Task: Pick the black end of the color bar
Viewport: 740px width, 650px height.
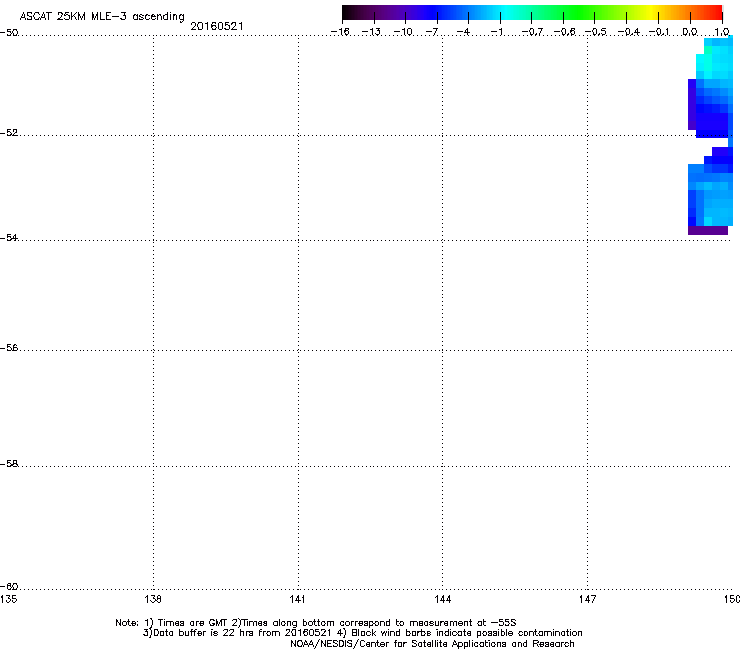Action: (x=349, y=13)
